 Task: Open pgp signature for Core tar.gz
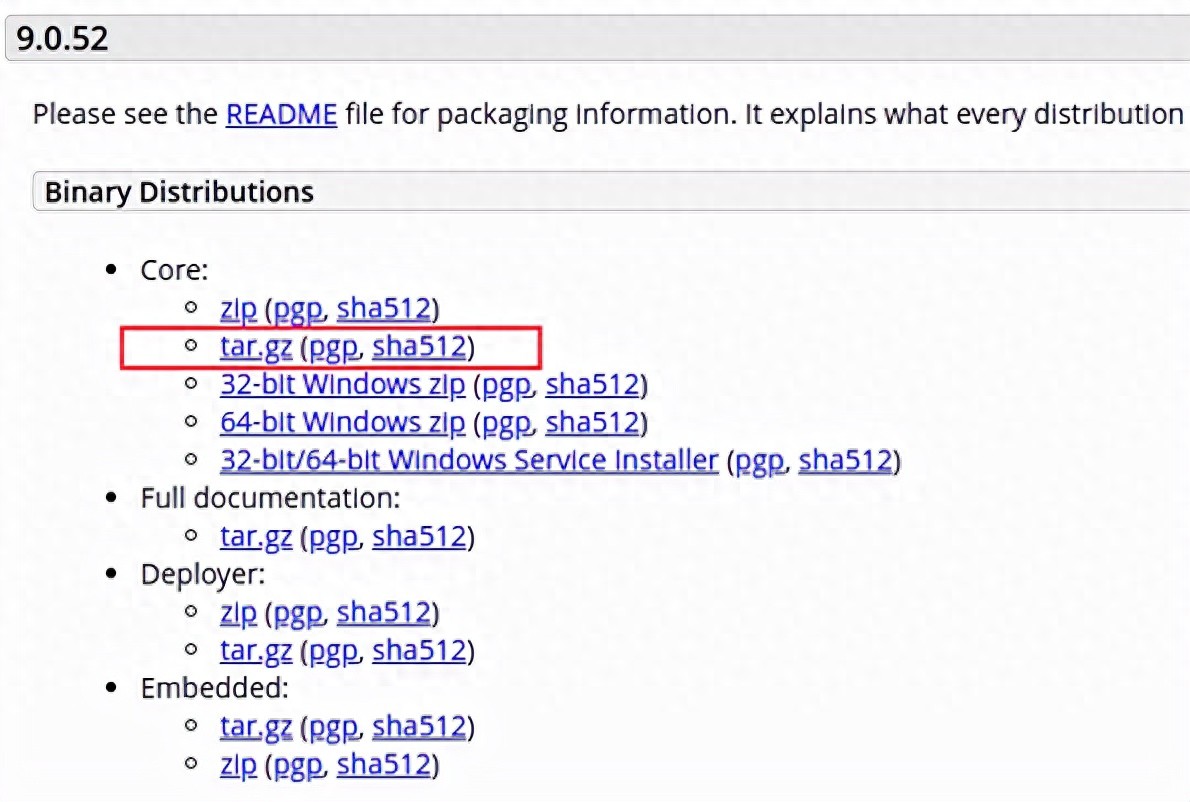point(334,347)
